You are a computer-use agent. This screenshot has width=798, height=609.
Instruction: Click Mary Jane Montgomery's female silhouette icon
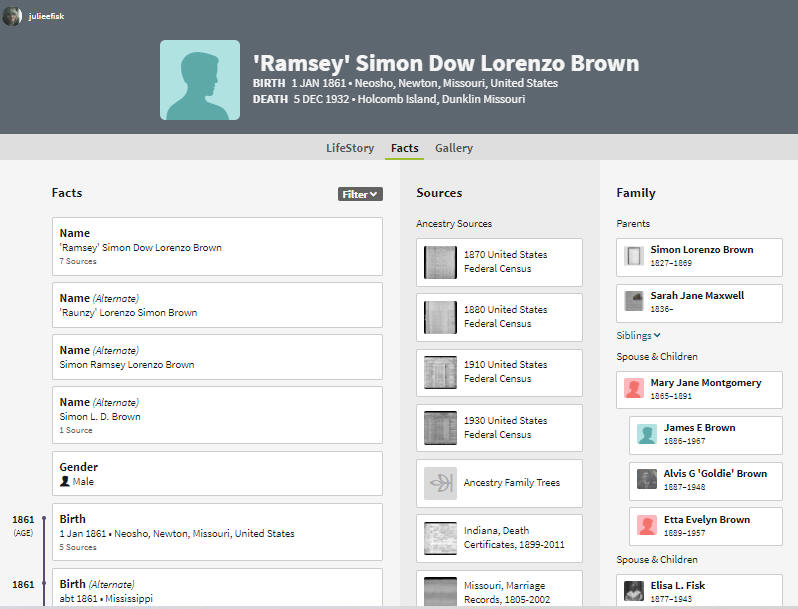tap(634, 389)
